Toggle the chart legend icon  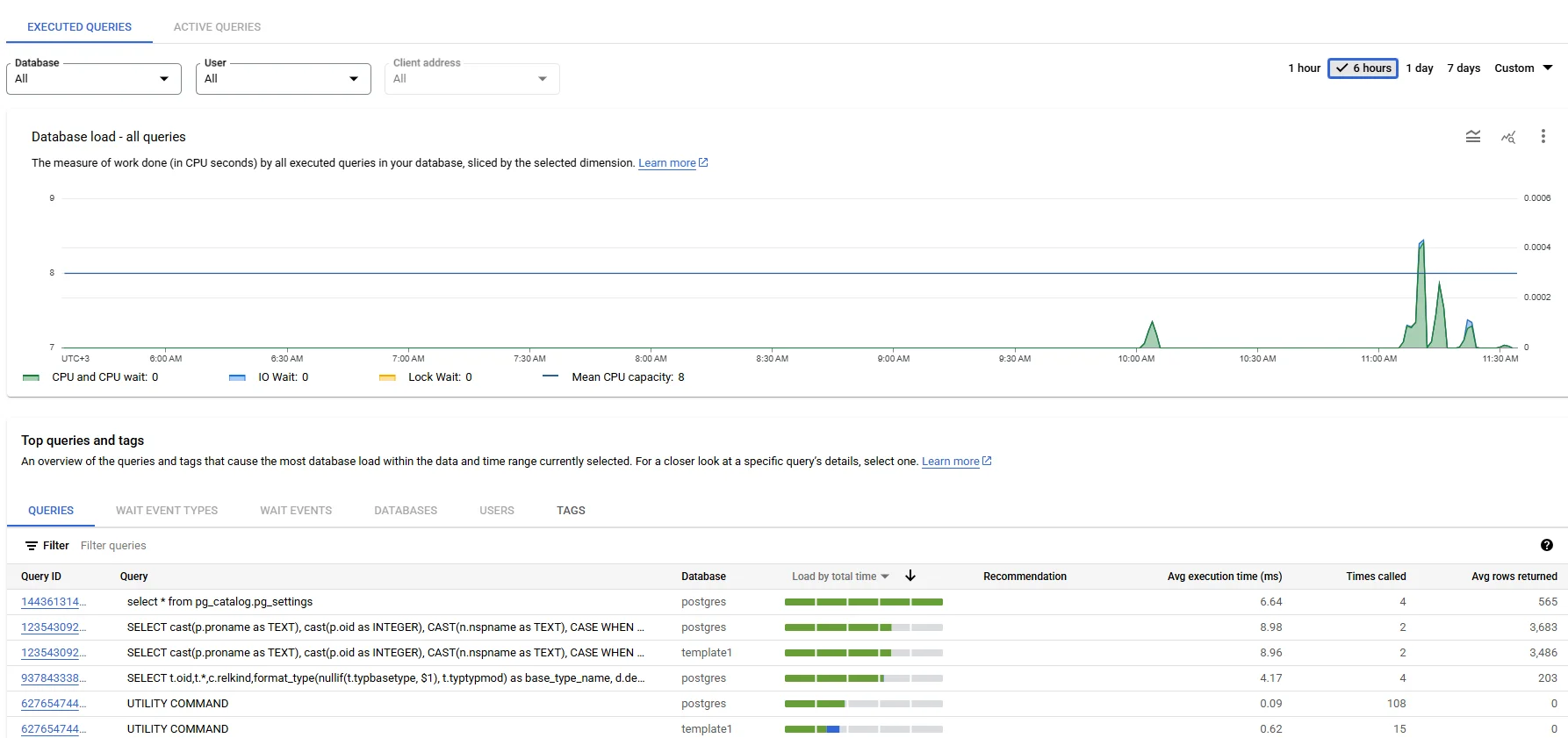tap(1472, 137)
